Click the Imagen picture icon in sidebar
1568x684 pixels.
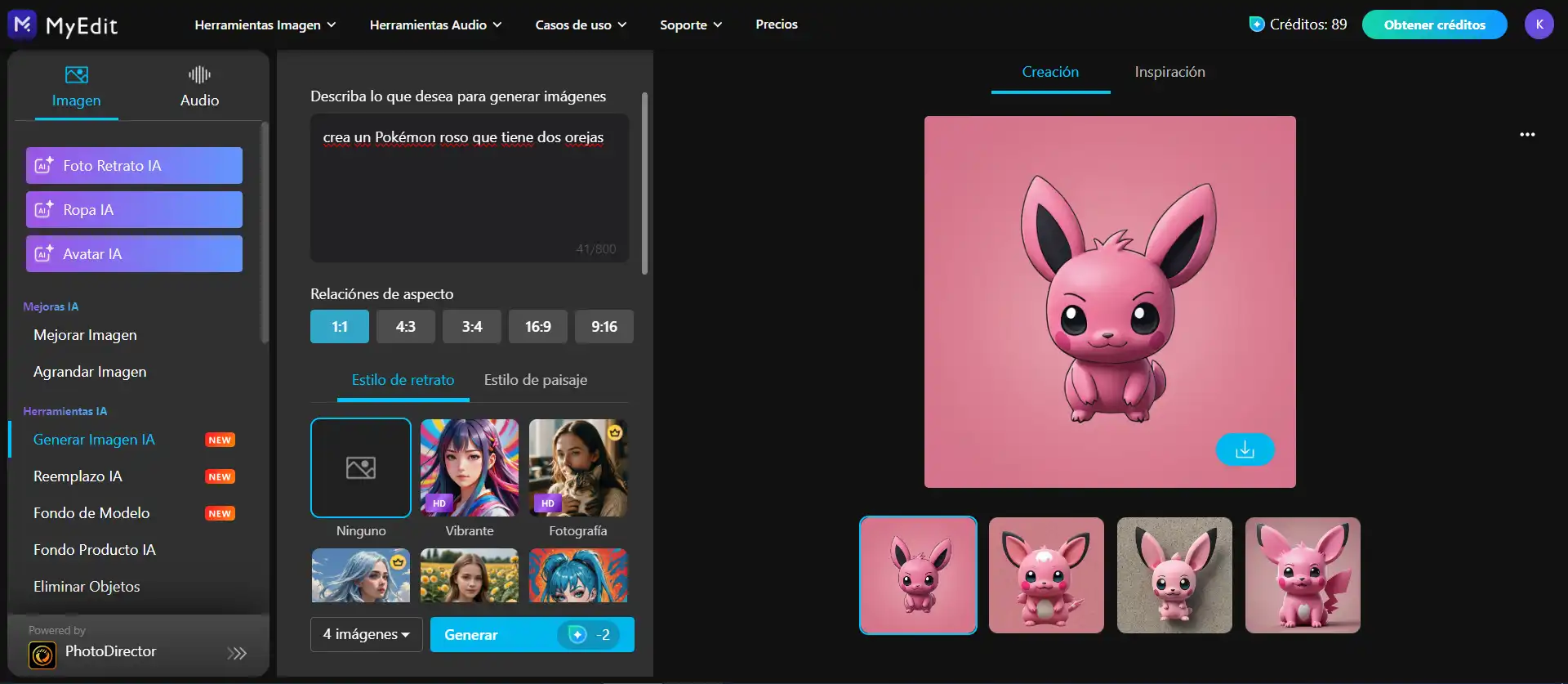(77, 75)
